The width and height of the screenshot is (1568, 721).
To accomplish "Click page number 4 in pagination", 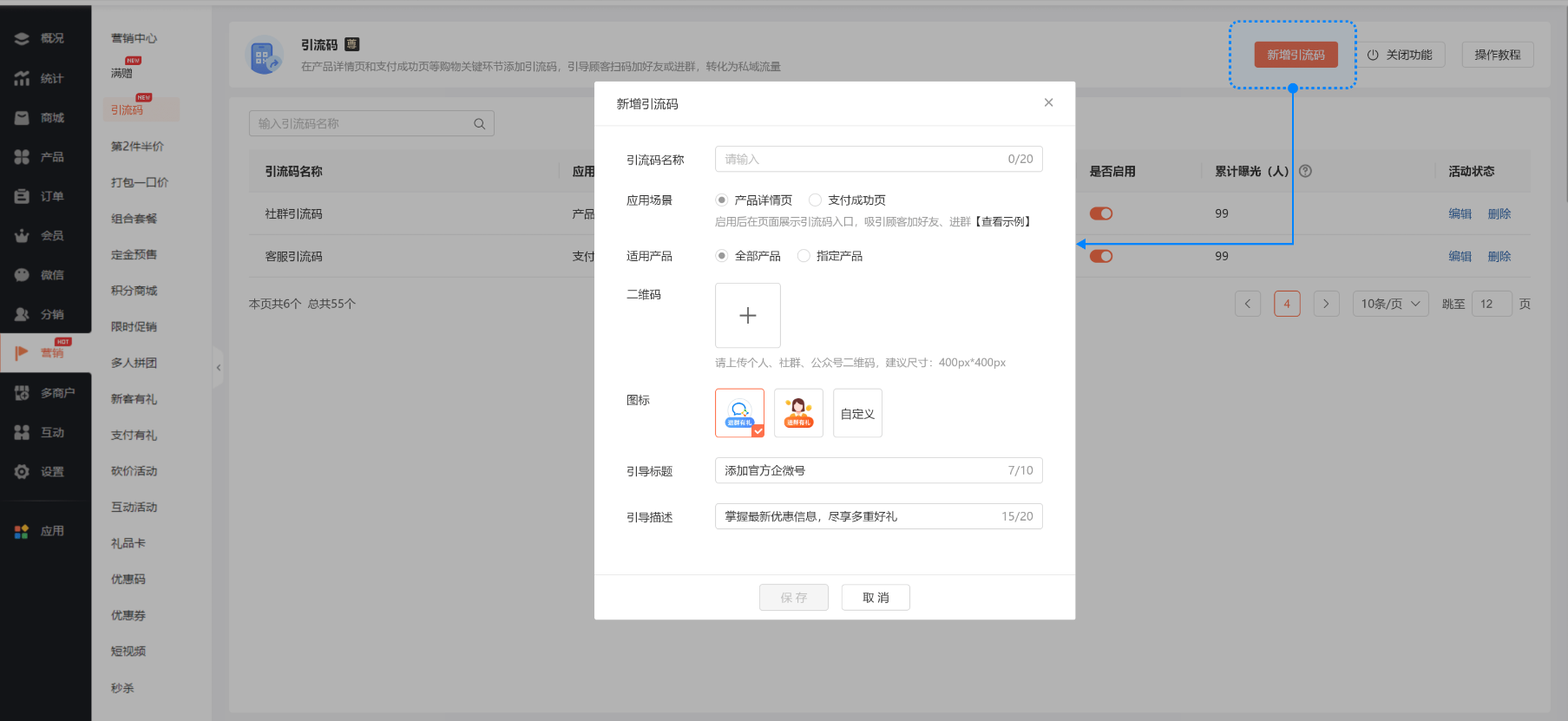I will pyautogui.click(x=1287, y=304).
